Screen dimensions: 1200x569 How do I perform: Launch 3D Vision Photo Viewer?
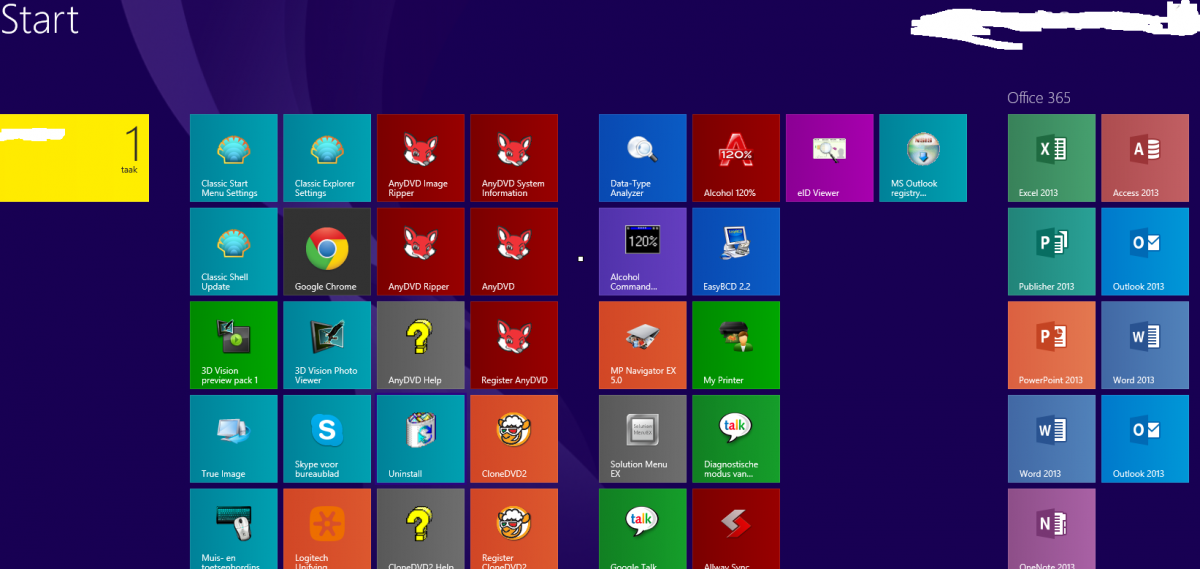[327, 345]
